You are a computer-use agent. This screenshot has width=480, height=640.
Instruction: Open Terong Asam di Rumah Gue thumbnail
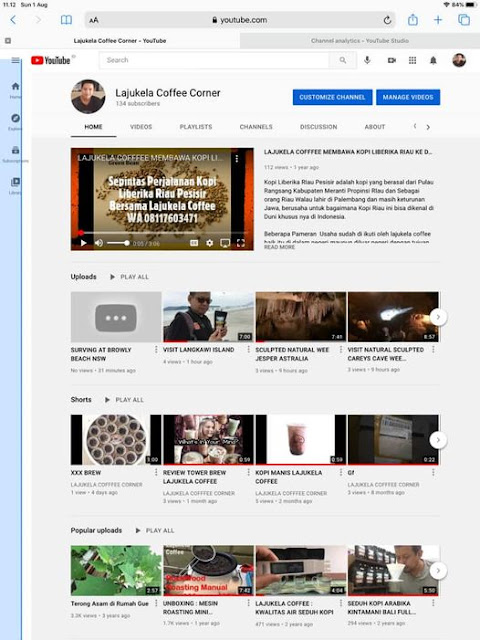pyautogui.click(x=116, y=570)
